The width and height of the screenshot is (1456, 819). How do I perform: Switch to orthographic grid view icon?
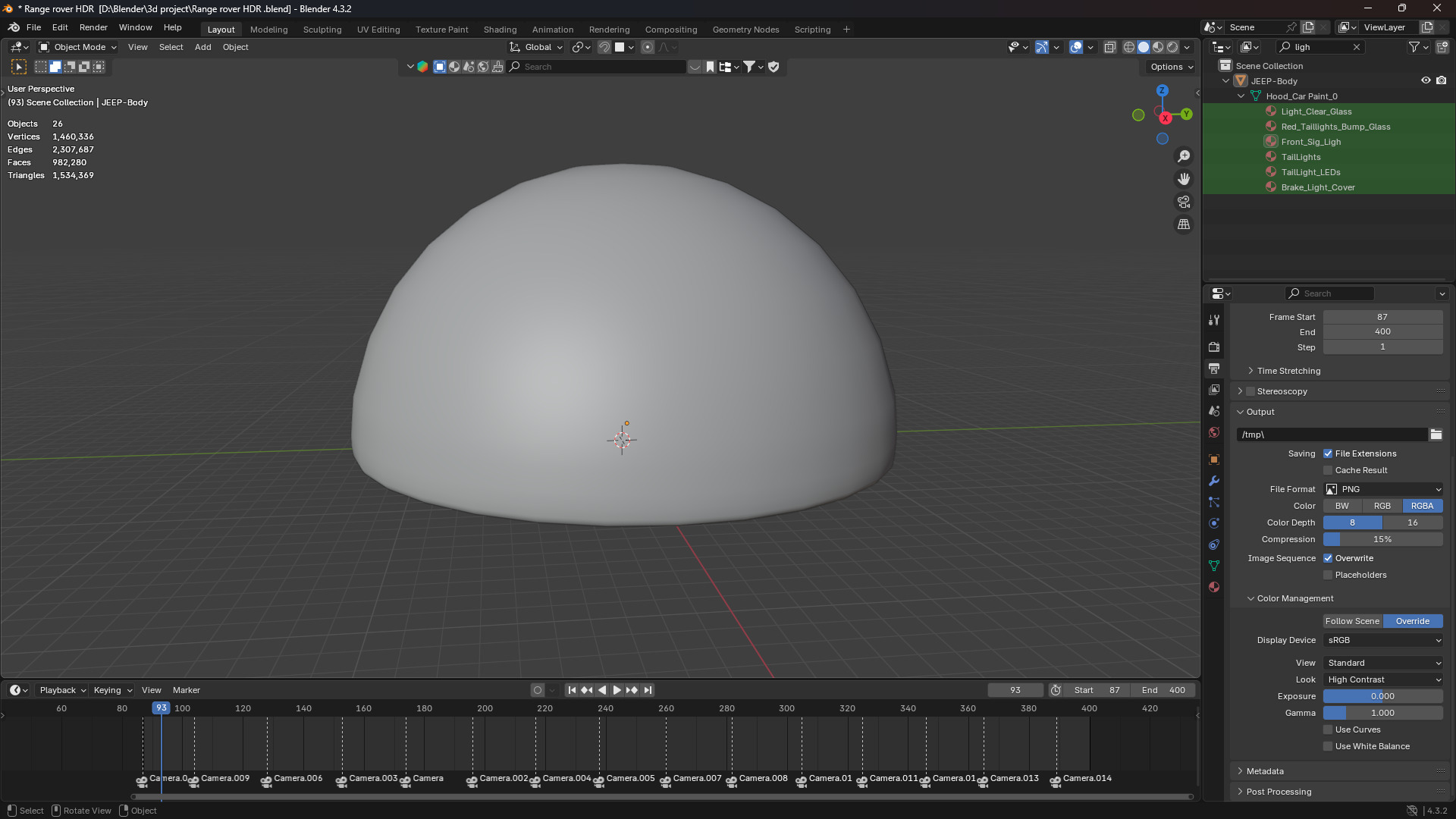1184,224
